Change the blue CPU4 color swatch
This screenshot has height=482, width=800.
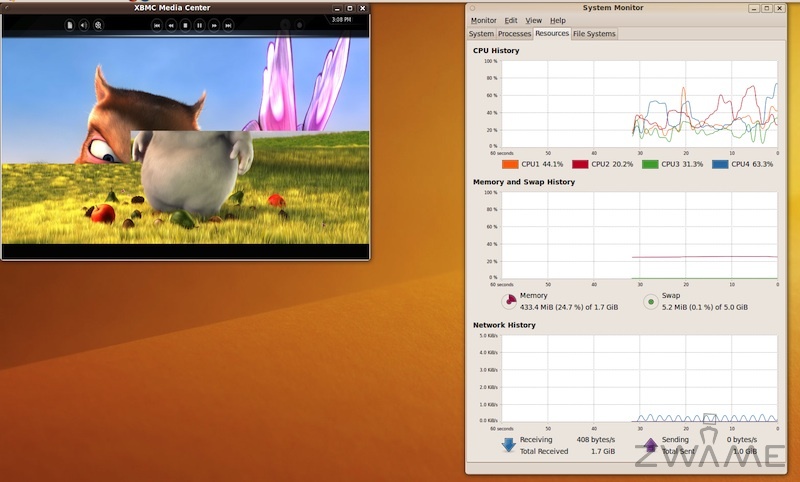[x=720, y=164]
